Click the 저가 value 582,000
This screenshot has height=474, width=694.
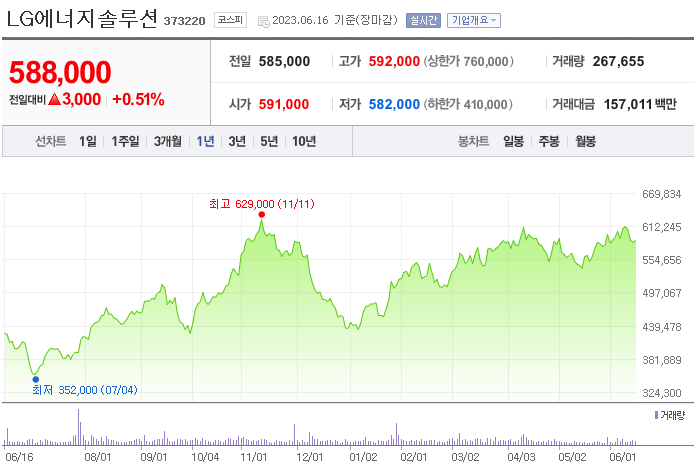[x=394, y=104]
